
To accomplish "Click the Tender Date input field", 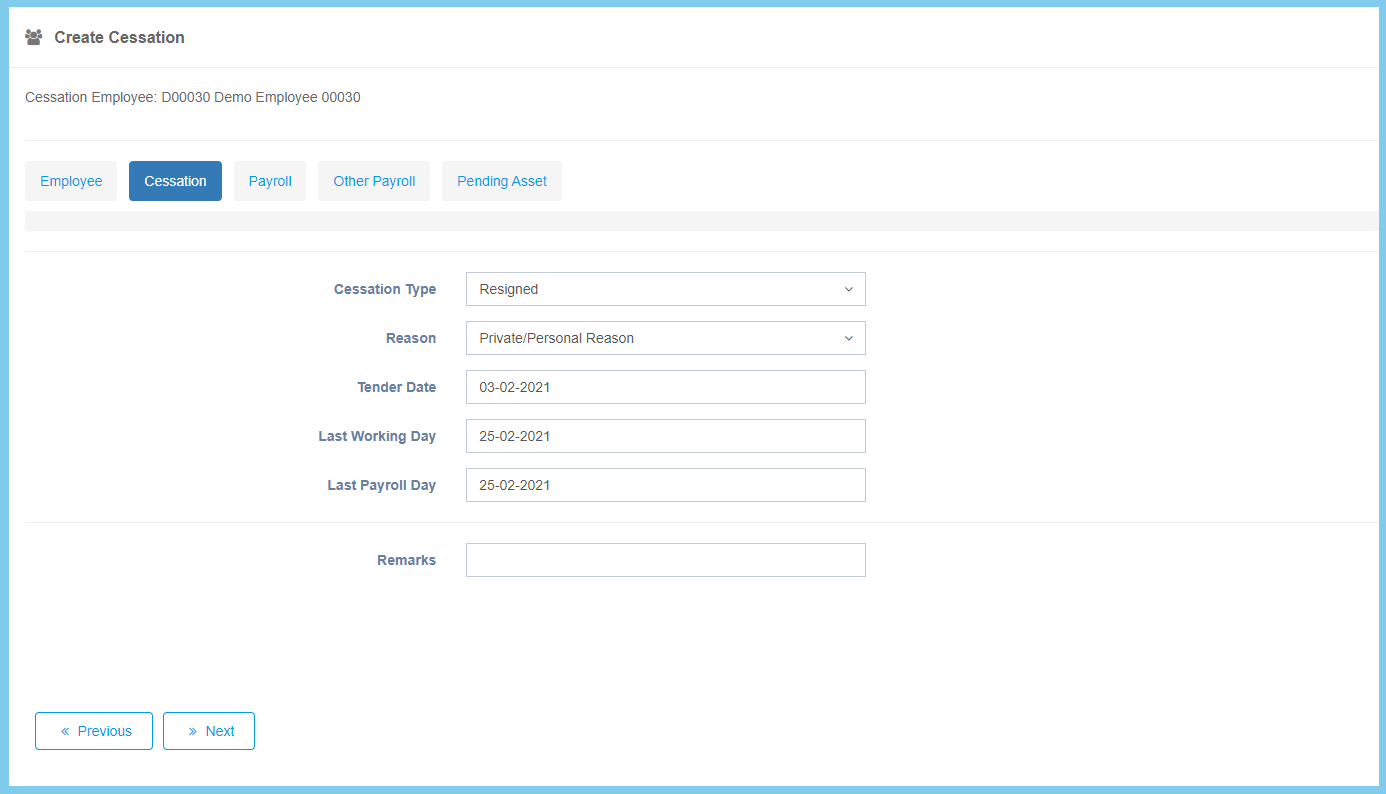I will 665,387.
